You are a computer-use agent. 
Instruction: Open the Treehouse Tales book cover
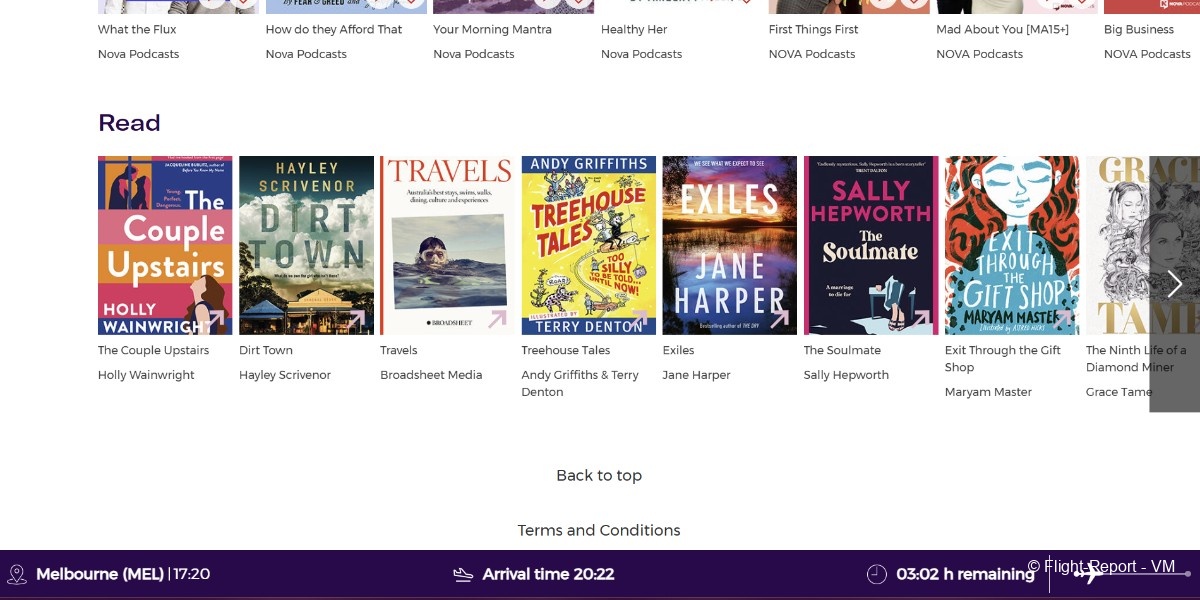click(589, 245)
